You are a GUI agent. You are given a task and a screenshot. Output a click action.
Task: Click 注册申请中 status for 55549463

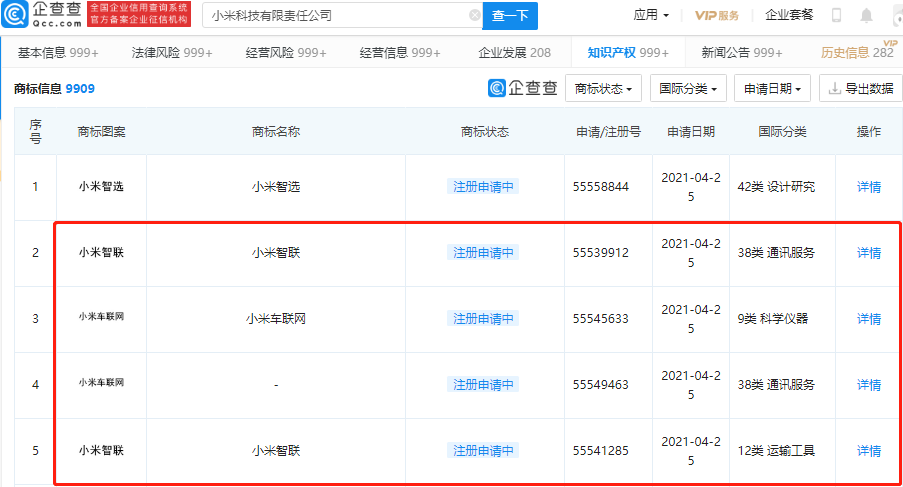[483, 385]
